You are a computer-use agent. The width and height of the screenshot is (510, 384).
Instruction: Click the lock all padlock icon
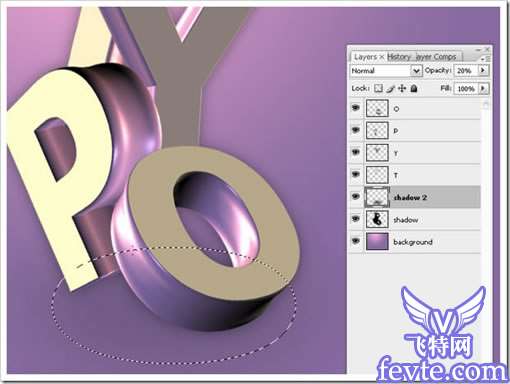click(x=414, y=88)
